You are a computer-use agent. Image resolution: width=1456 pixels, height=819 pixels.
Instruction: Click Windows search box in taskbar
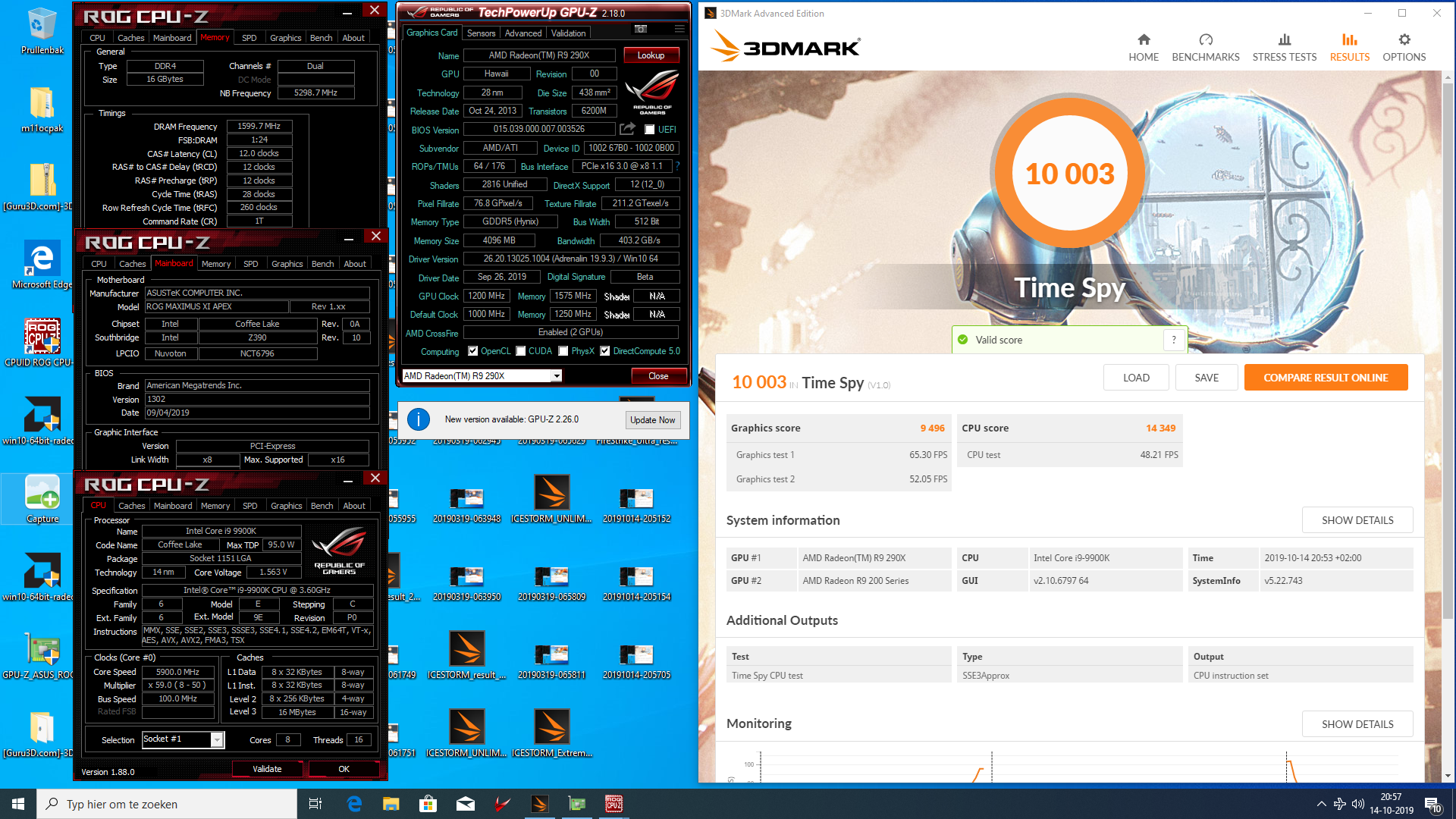[x=167, y=804]
